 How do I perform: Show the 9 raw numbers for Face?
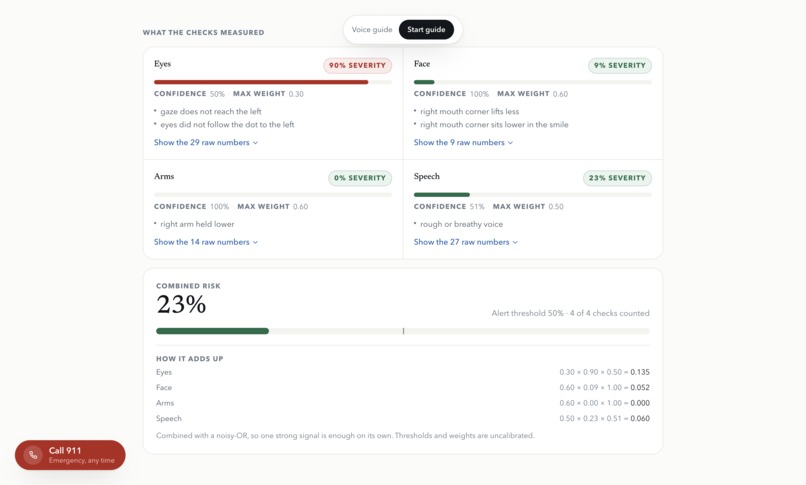point(463,142)
